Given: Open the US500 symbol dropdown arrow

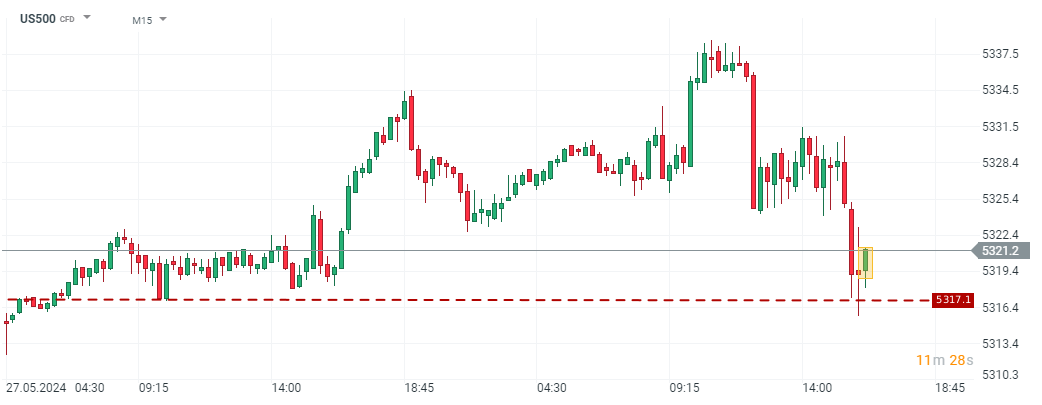Looking at the screenshot, I should point(87,18).
